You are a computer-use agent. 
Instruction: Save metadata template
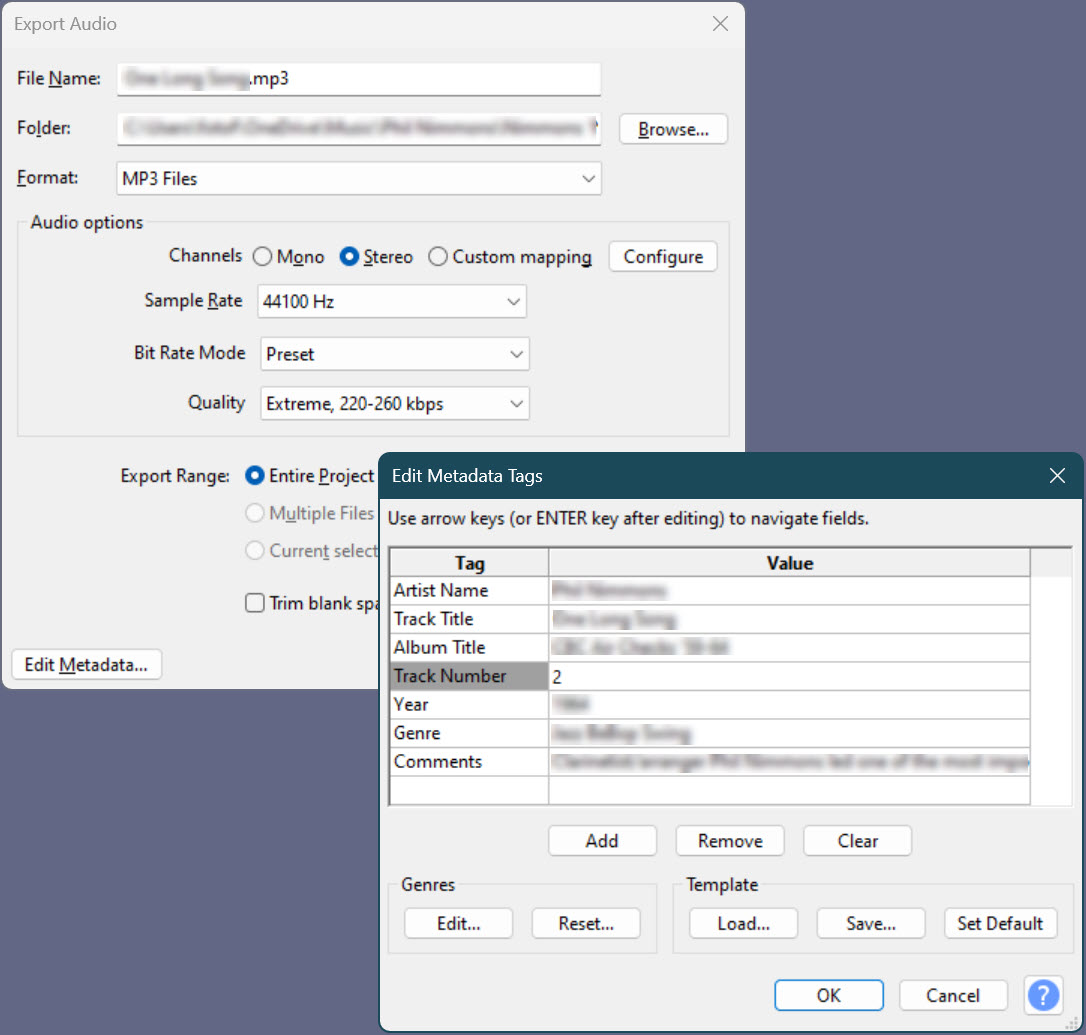point(871,923)
